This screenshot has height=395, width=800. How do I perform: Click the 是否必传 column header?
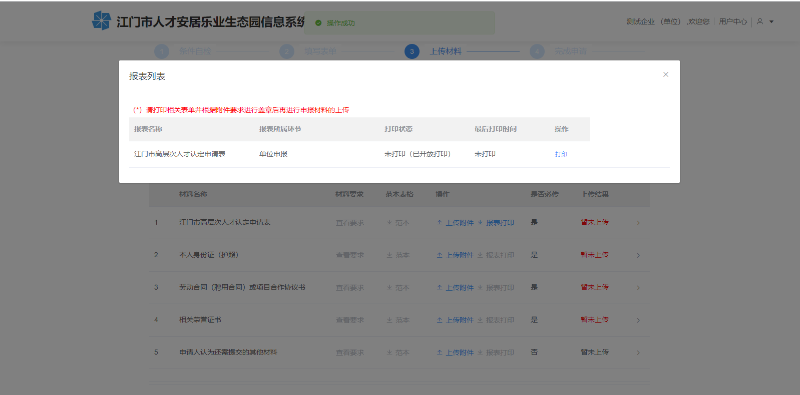[544, 194]
